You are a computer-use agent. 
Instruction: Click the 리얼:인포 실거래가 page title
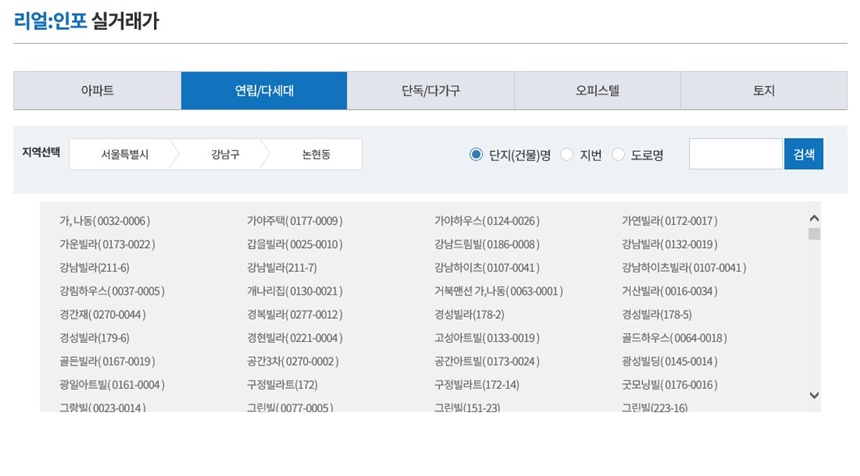[x=86, y=21]
